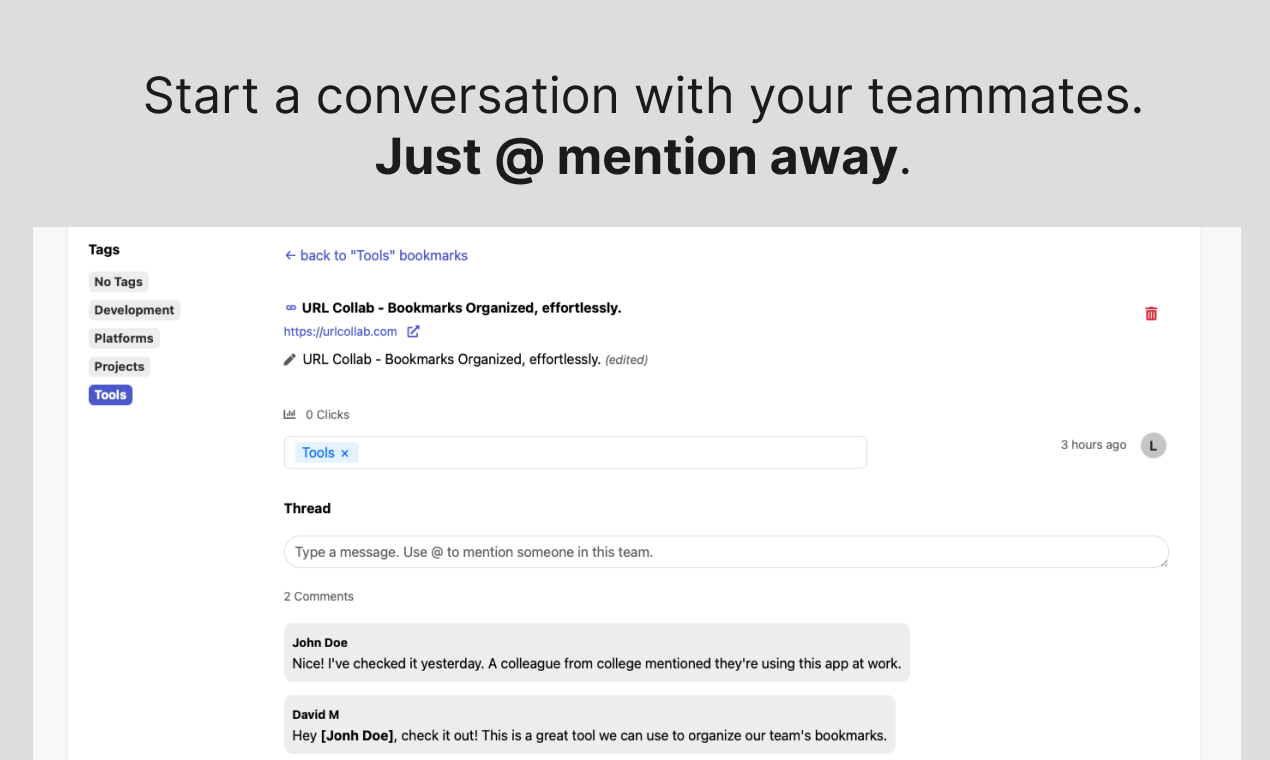Image resolution: width=1270 pixels, height=760 pixels.
Task: Click the clicks bar chart icon
Action: [x=290, y=414]
